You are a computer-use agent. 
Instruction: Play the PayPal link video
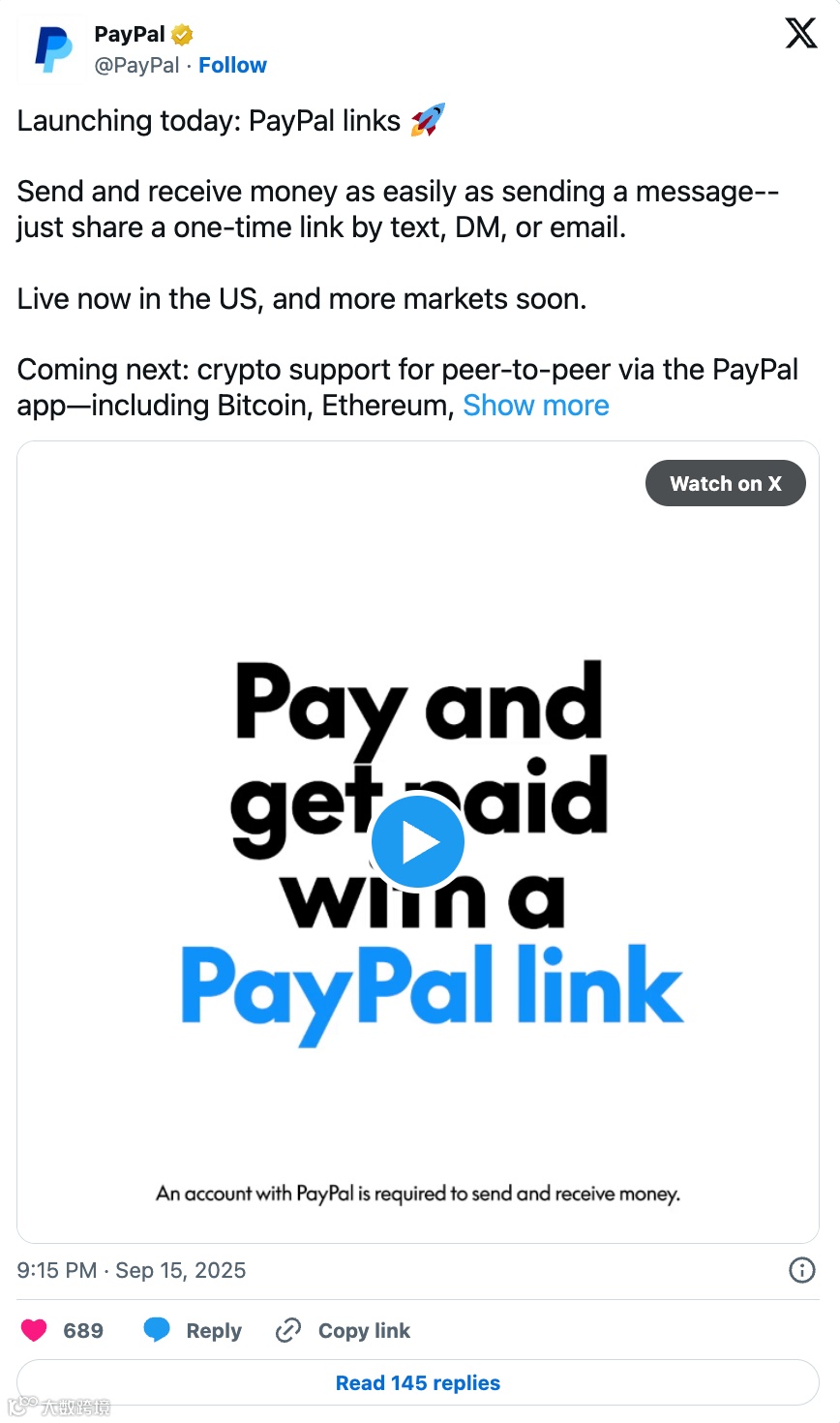(x=418, y=842)
